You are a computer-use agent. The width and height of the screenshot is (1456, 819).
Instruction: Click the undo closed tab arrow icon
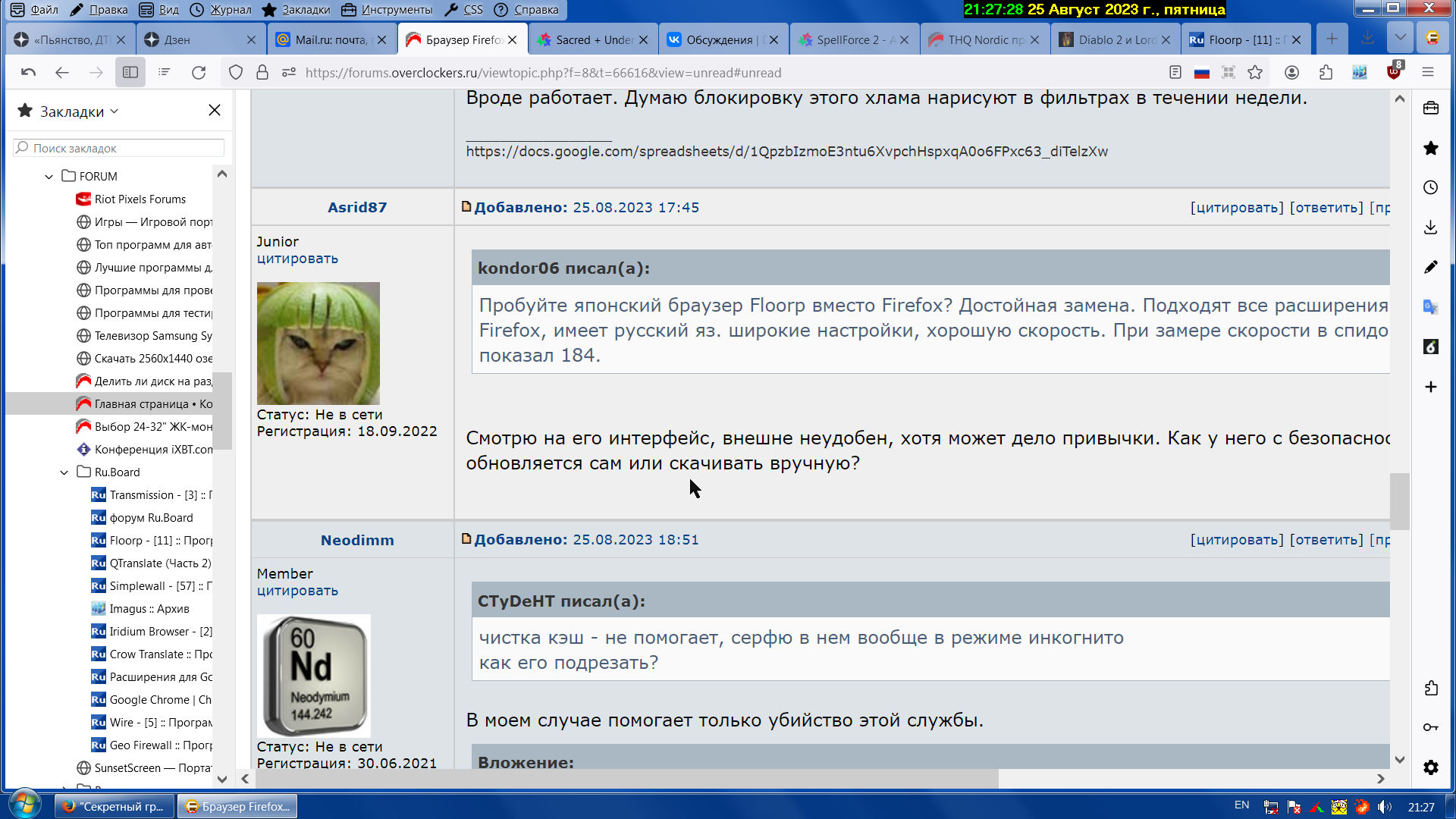[x=29, y=73]
